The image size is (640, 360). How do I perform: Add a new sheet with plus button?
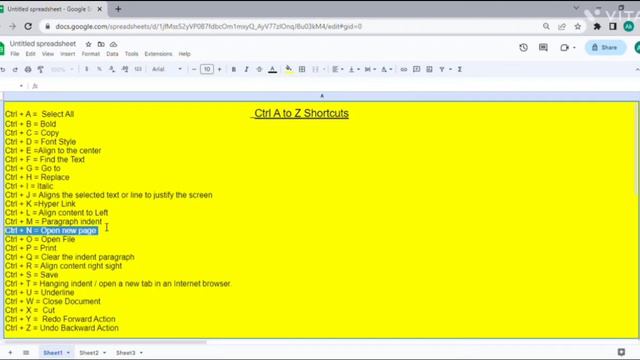(x=10, y=353)
